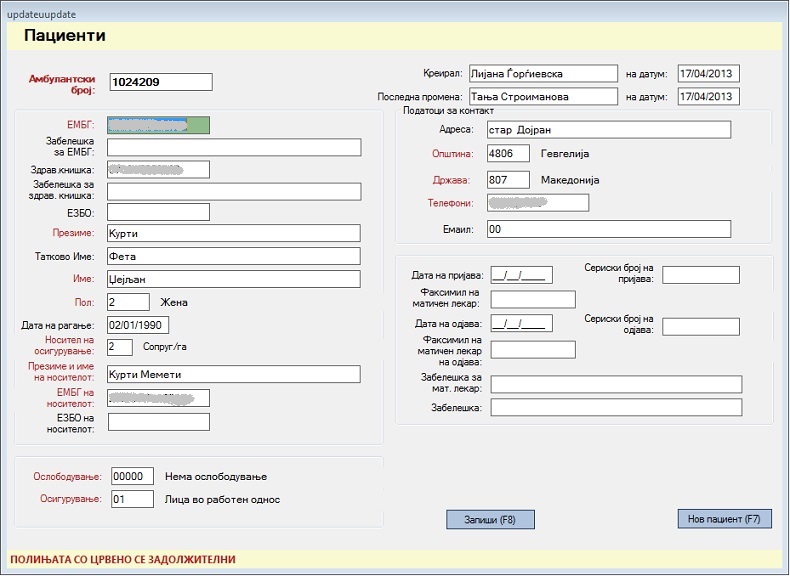Viewport: 790px width, 576px height.
Task: Edit the Адреса field стар Дојран
Action: 609,130
